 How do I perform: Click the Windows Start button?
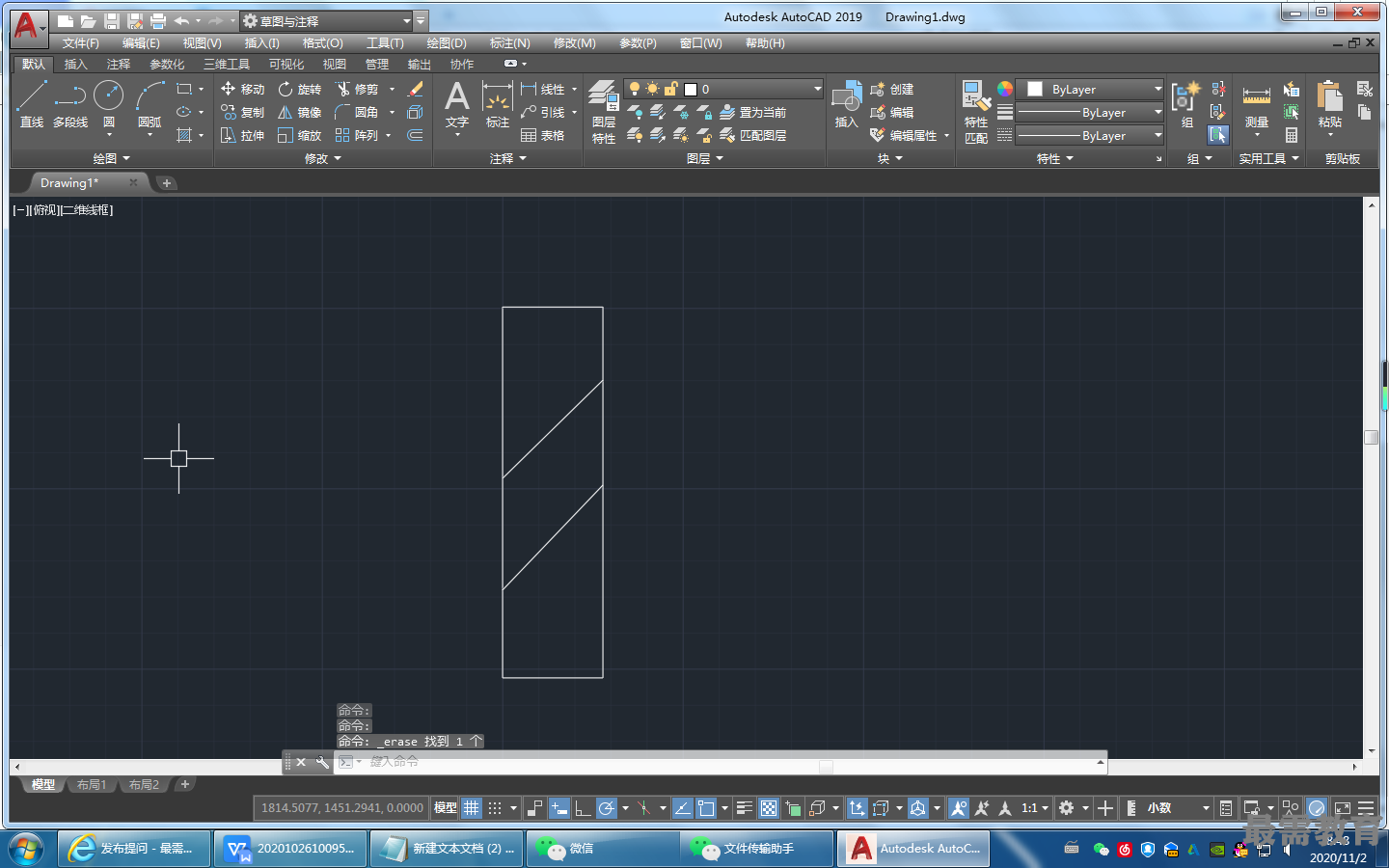point(26,849)
